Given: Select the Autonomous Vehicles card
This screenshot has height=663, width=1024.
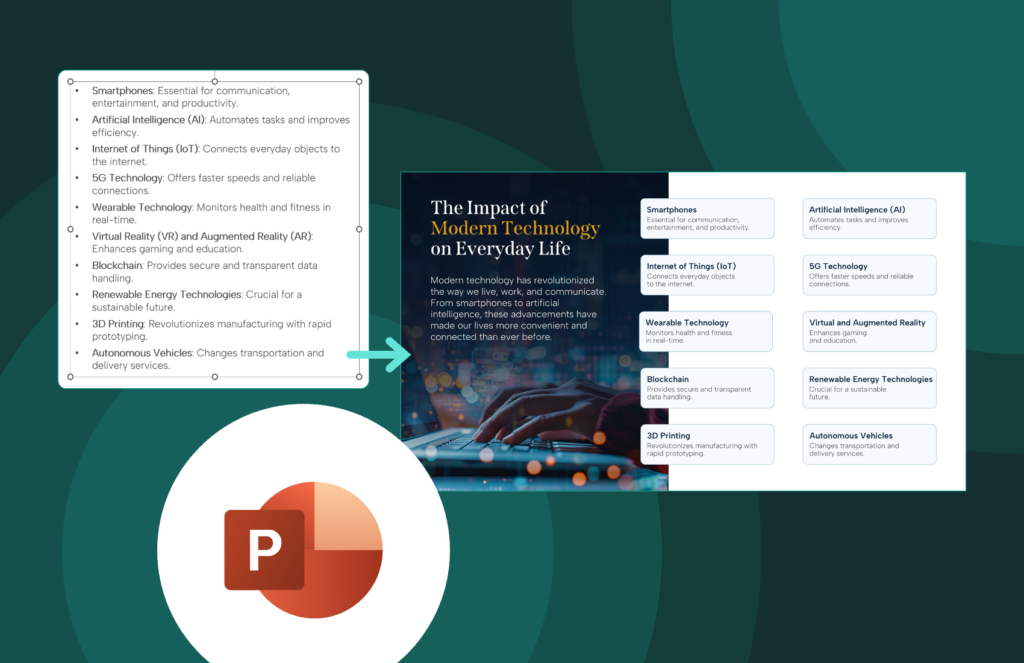Looking at the screenshot, I should pyautogui.click(x=869, y=444).
